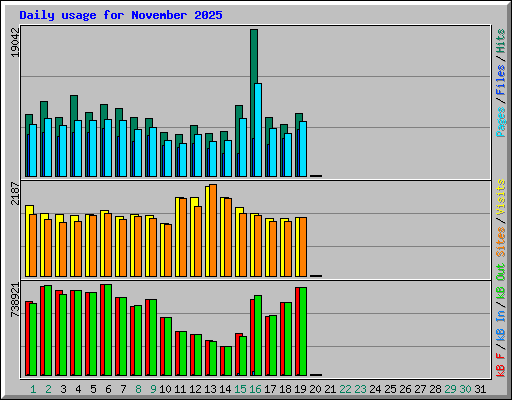Click the Visits legend label
The width and height of the screenshot is (512, 400).
pyautogui.click(x=501, y=197)
